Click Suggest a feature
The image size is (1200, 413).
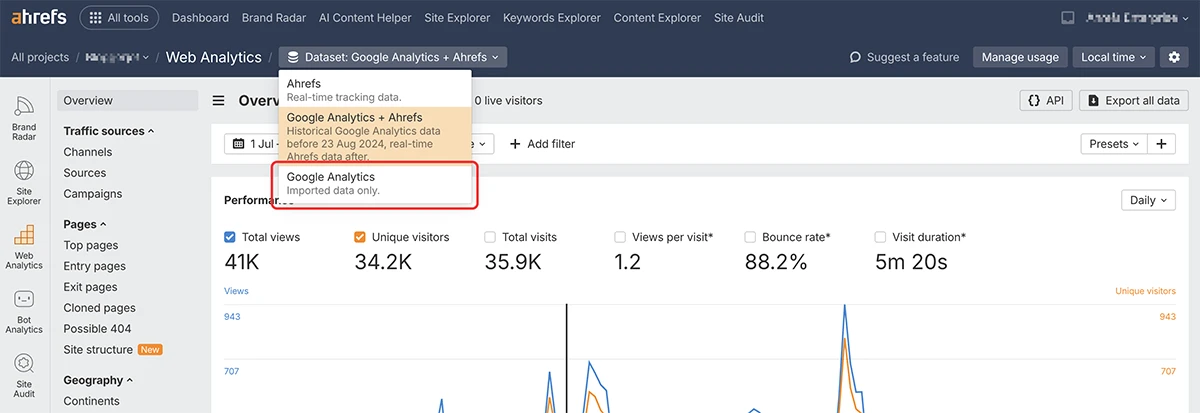(904, 57)
